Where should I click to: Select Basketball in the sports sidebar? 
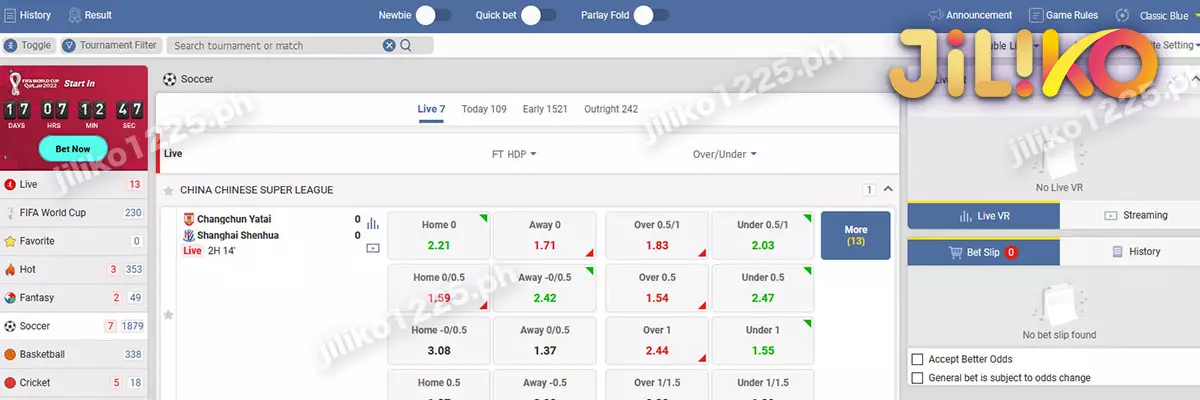coord(74,354)
